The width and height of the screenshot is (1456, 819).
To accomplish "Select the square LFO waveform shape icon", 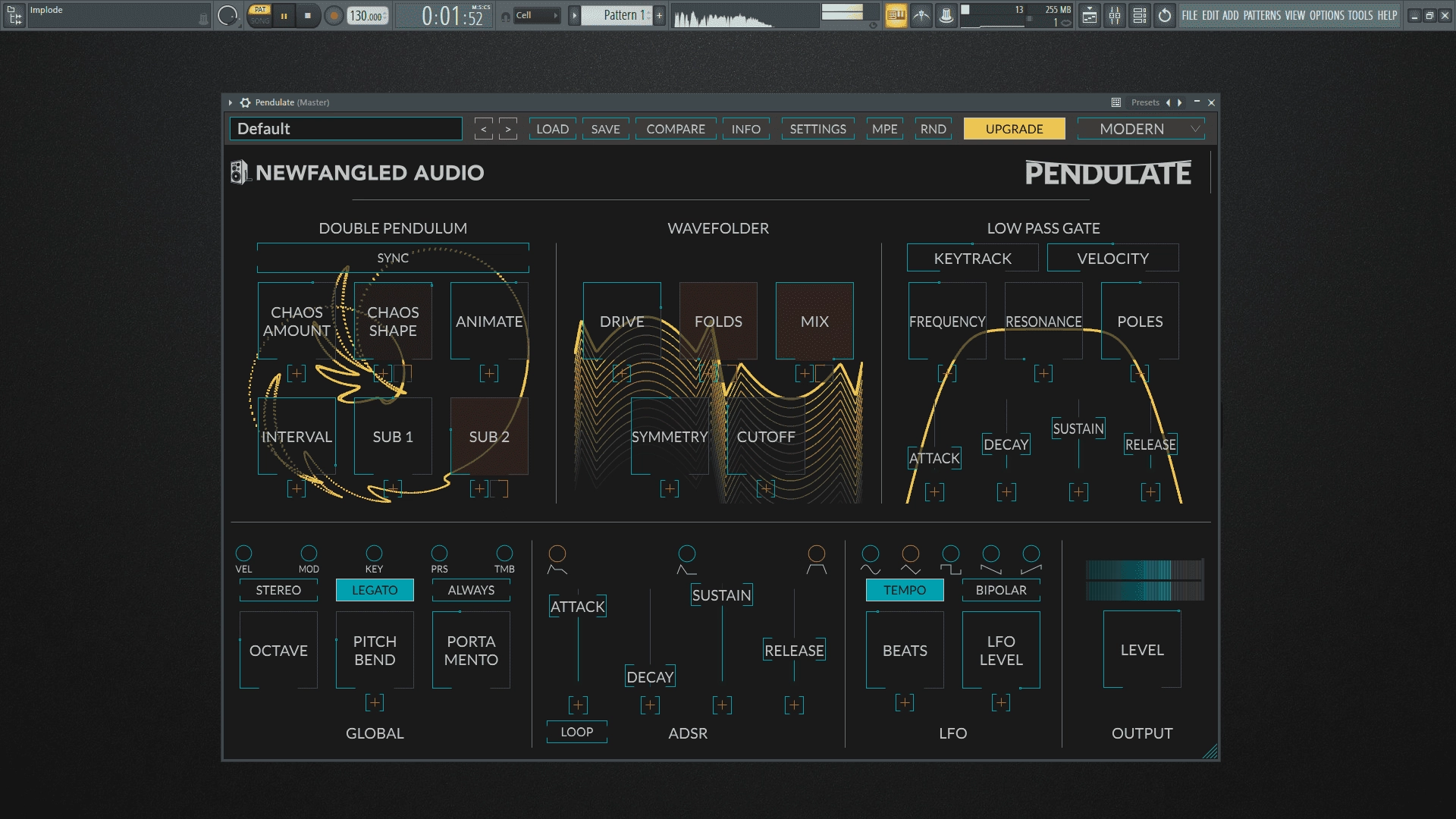I will point(951,555).
